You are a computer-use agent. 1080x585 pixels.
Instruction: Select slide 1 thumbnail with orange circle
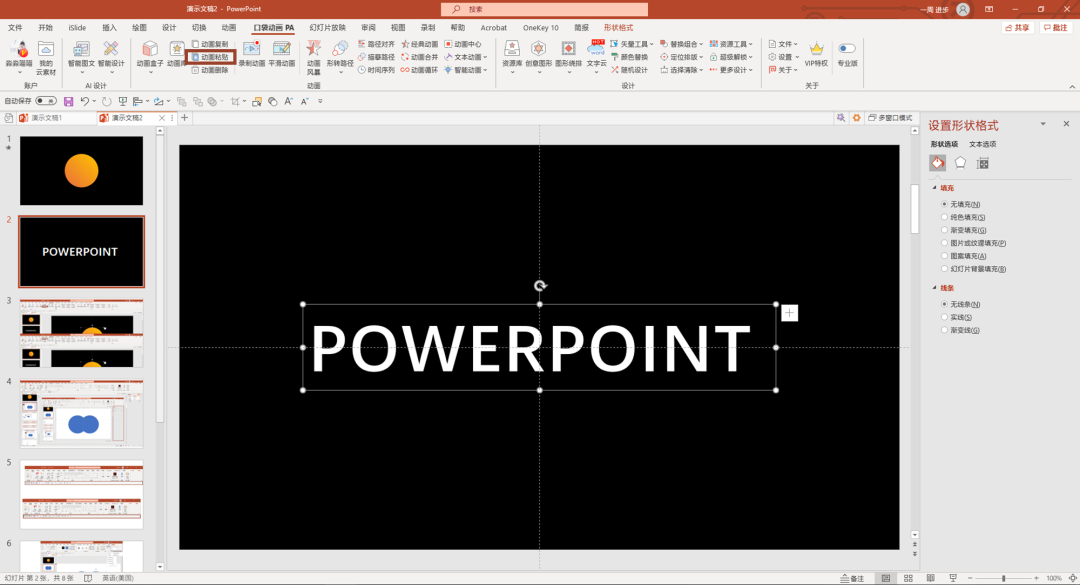pyautogui.click(x=81, y=170)
